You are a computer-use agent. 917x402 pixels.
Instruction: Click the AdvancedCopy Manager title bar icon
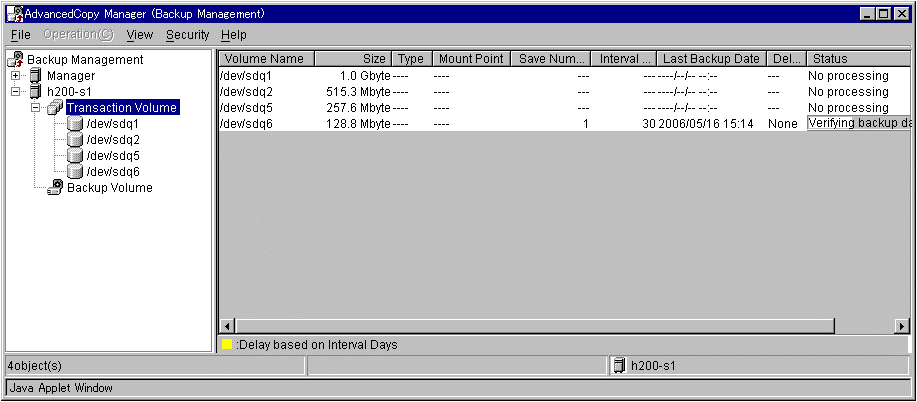point(14,13)
